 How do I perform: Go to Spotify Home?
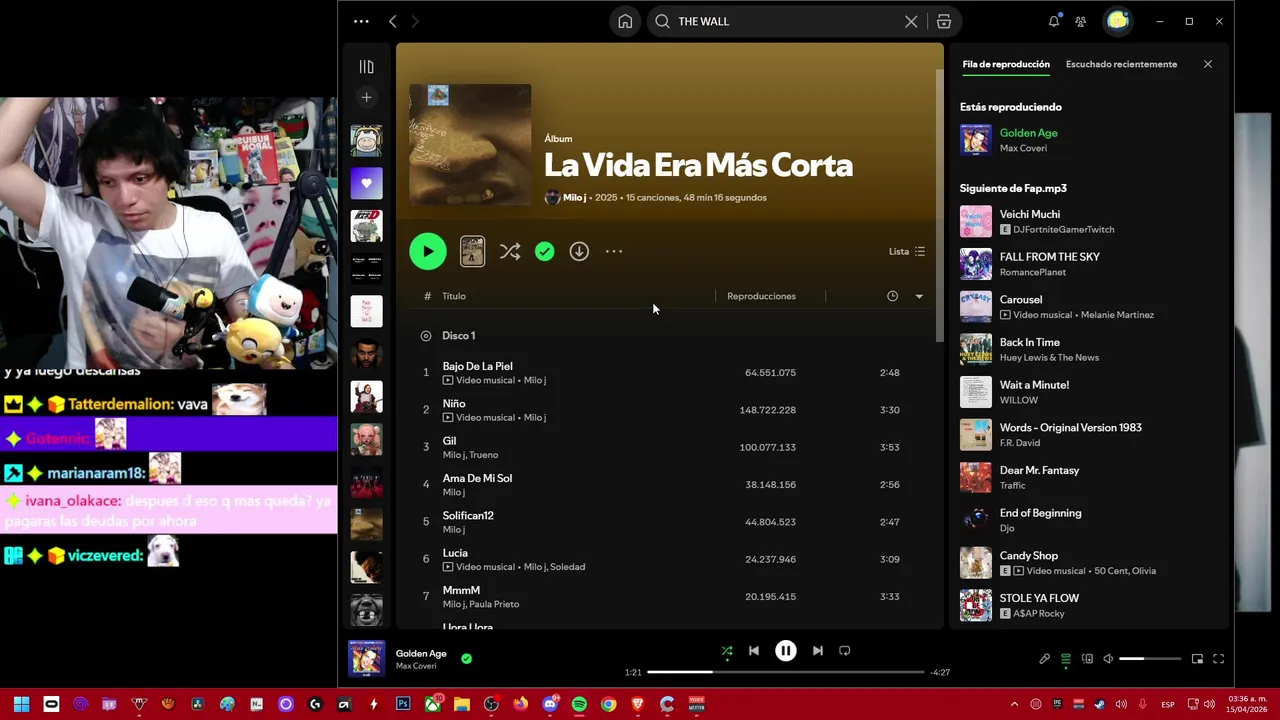point(625,21)
